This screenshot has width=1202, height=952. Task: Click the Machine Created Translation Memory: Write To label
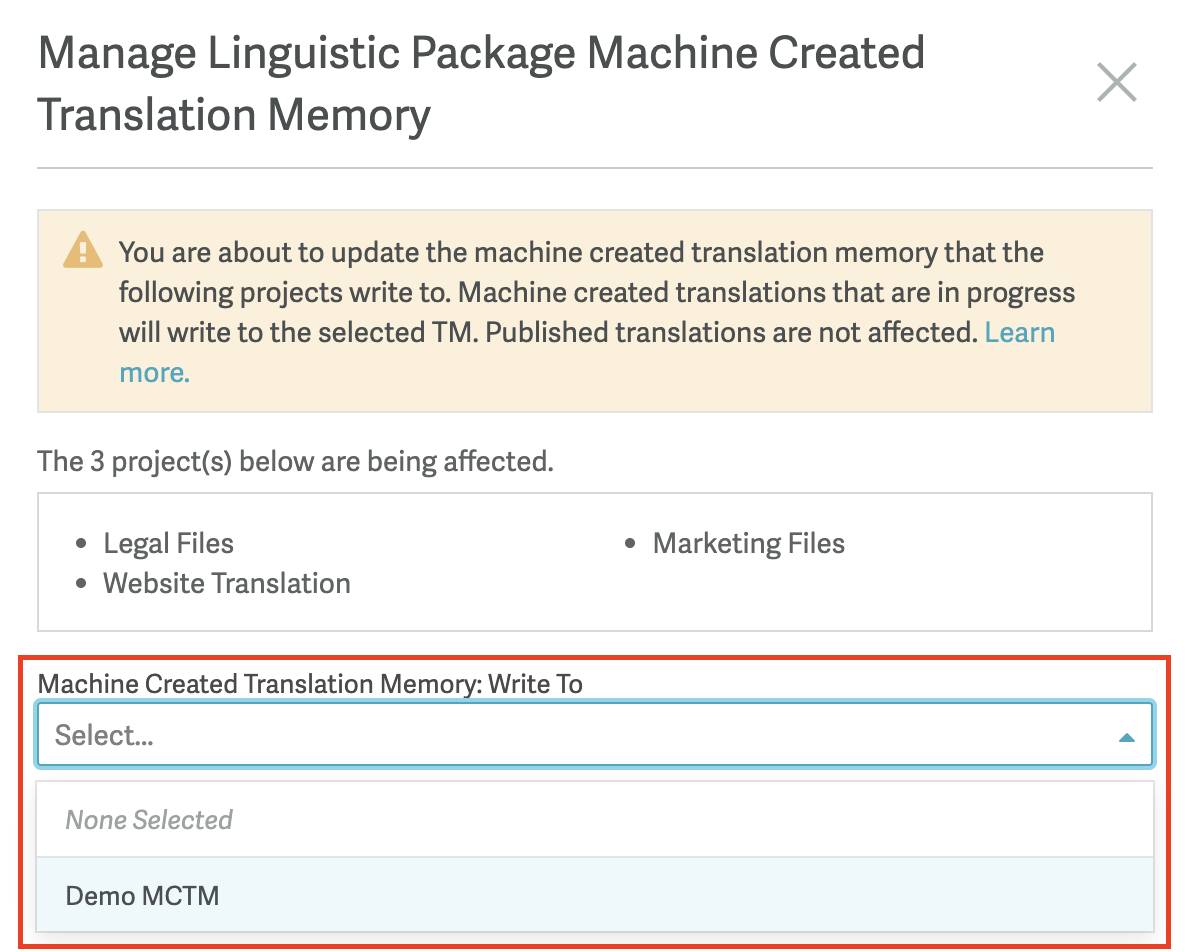(x=310, y=684)
